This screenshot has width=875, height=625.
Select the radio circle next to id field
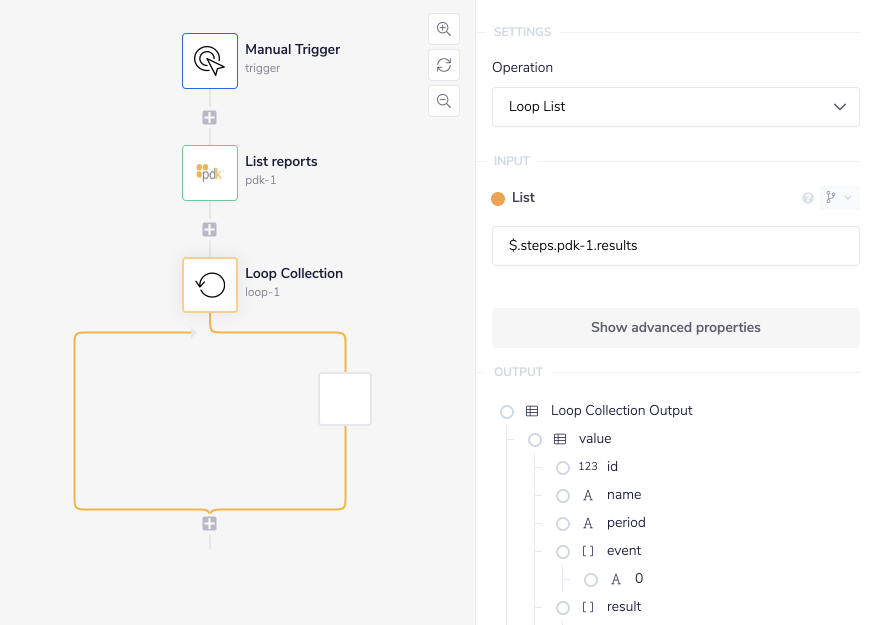562,467
